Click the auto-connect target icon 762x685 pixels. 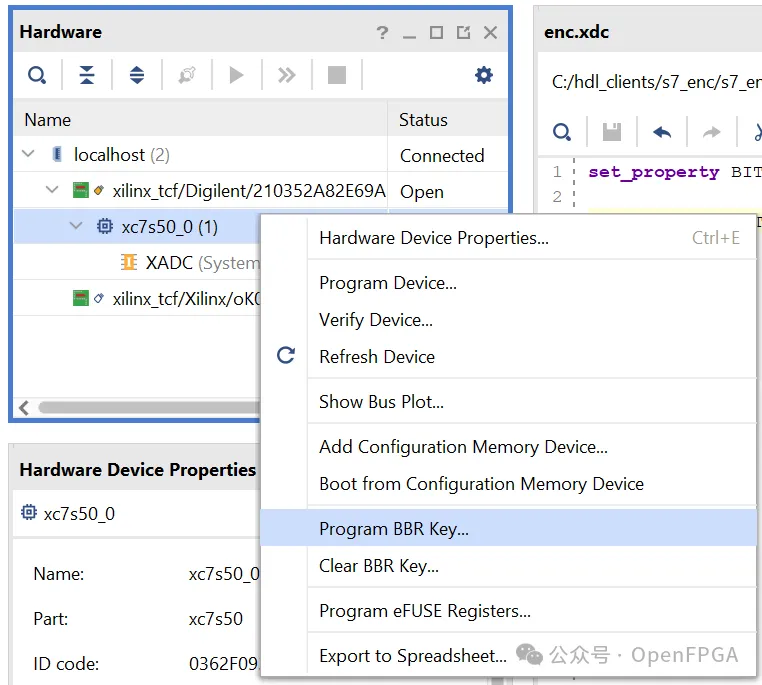coord(187,75)
